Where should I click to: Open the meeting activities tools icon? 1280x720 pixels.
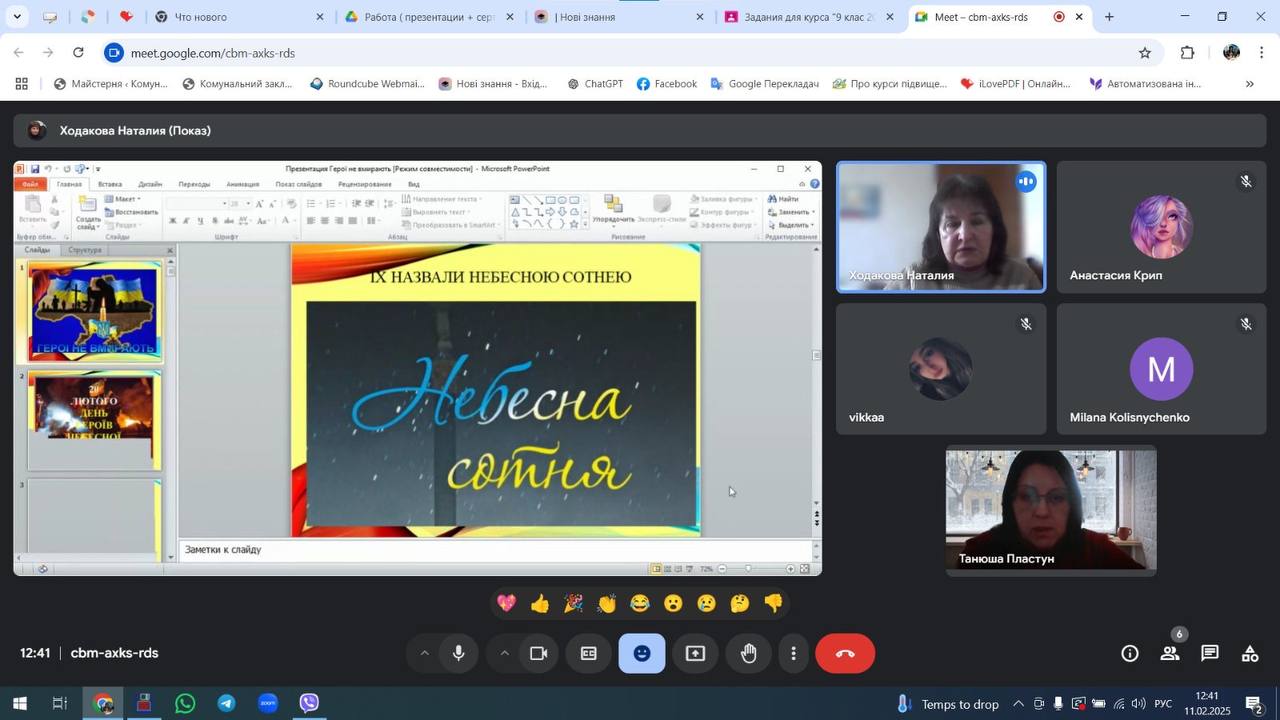click(1250, 654)
